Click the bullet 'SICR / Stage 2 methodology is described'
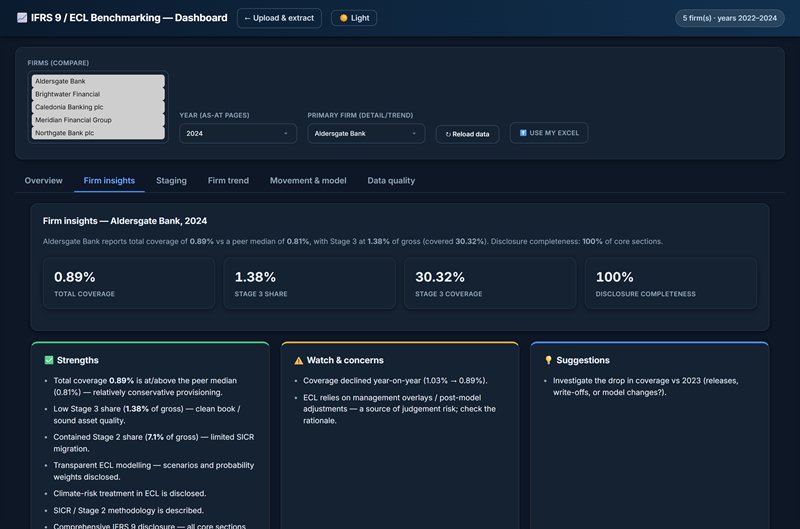 [x=129, y=510]
